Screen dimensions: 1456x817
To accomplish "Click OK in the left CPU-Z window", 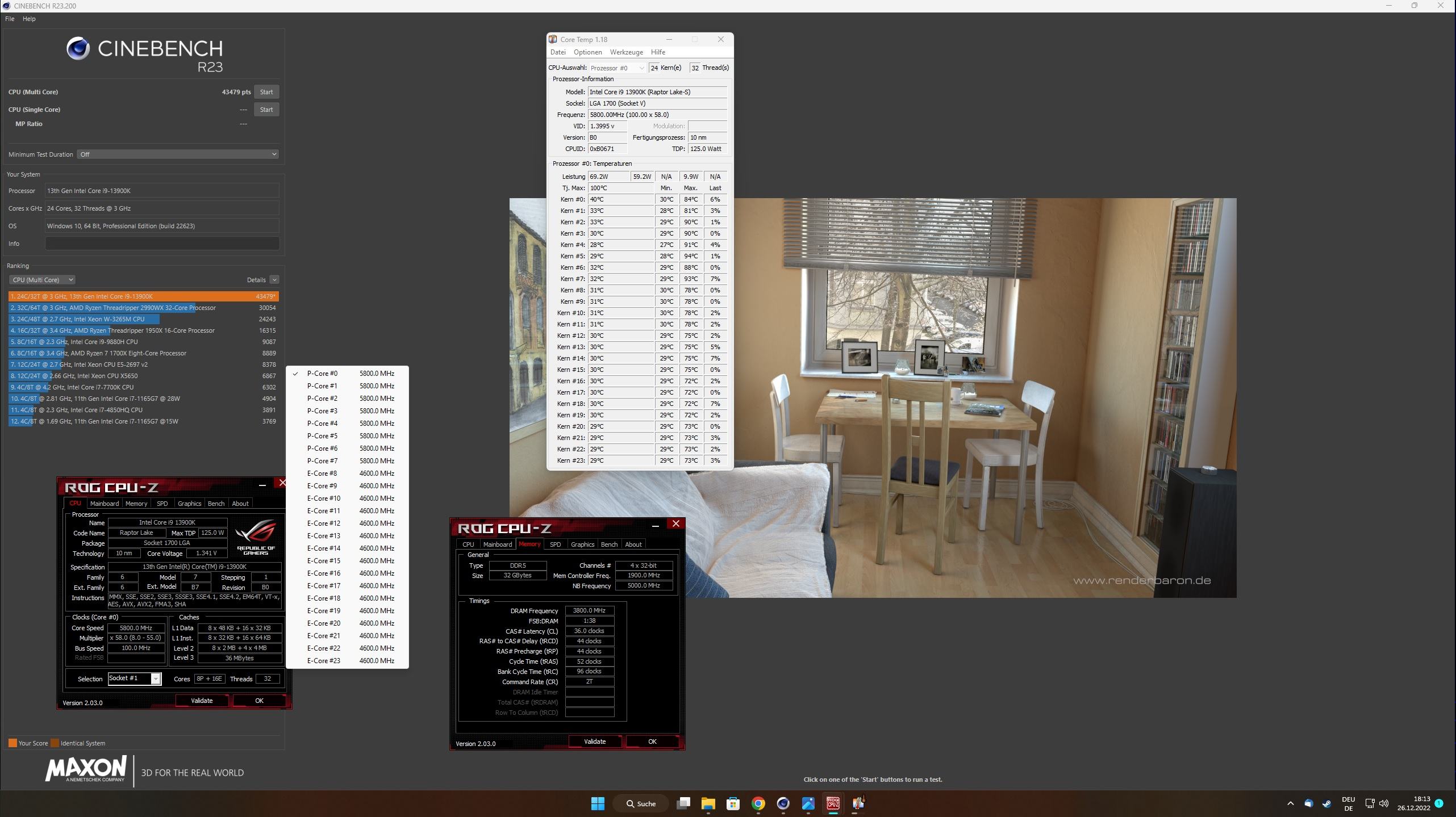I will tap(259, 701).
